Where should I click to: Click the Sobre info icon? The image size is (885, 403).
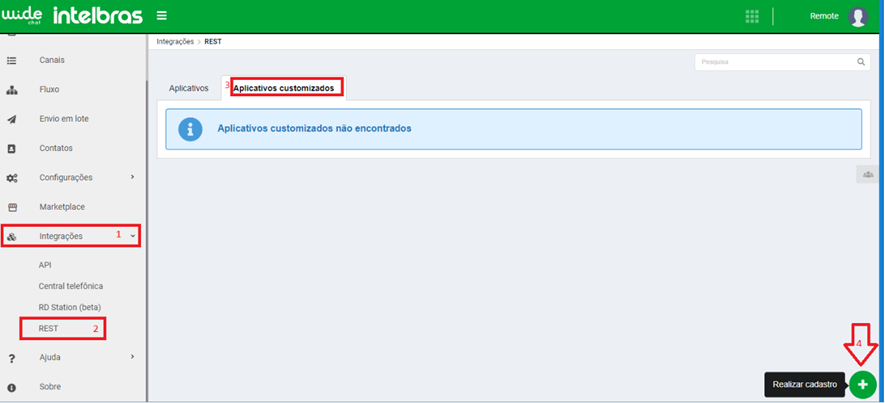(x=11, y=388)
